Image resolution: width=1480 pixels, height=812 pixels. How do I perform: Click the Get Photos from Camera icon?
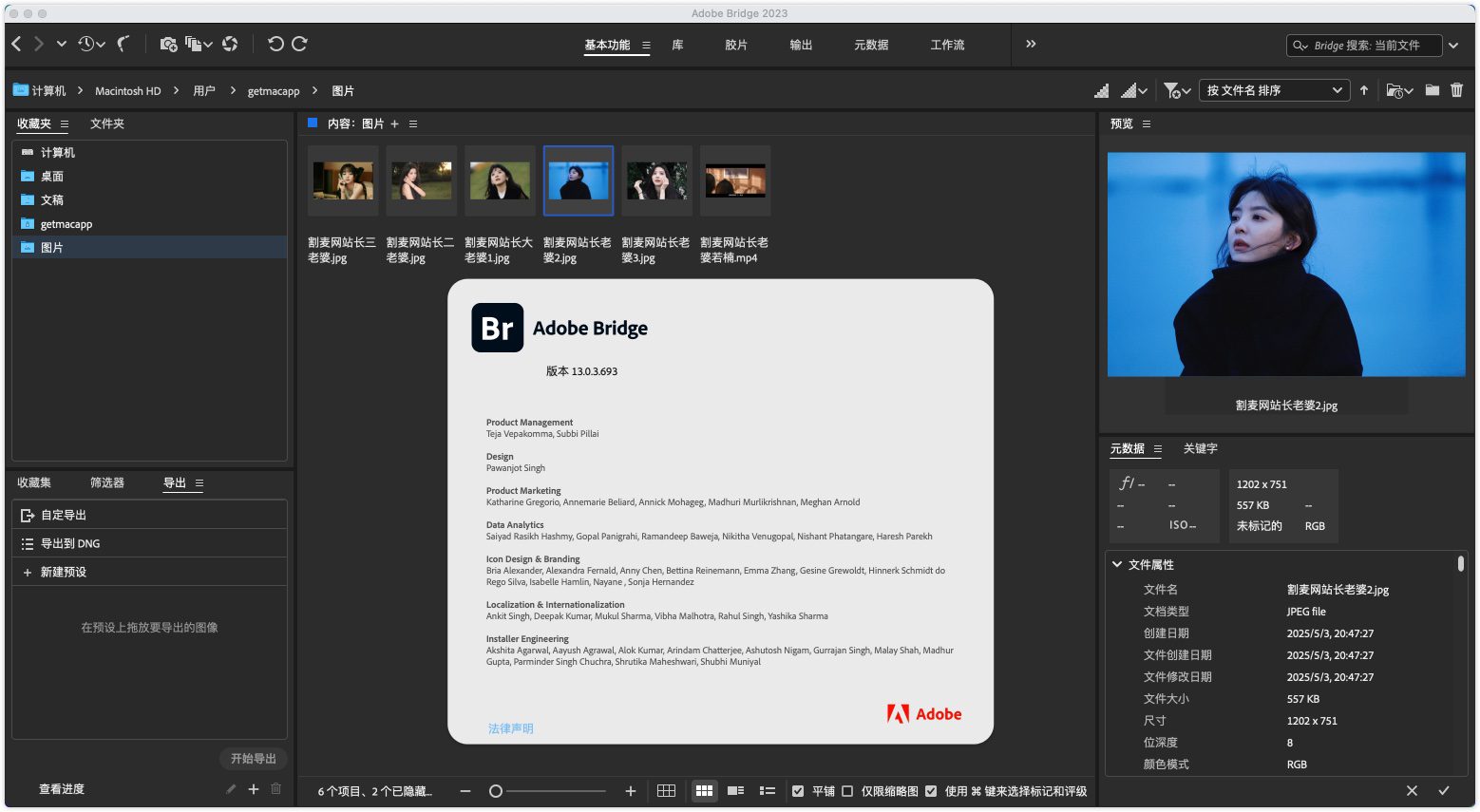click(168, 44)
